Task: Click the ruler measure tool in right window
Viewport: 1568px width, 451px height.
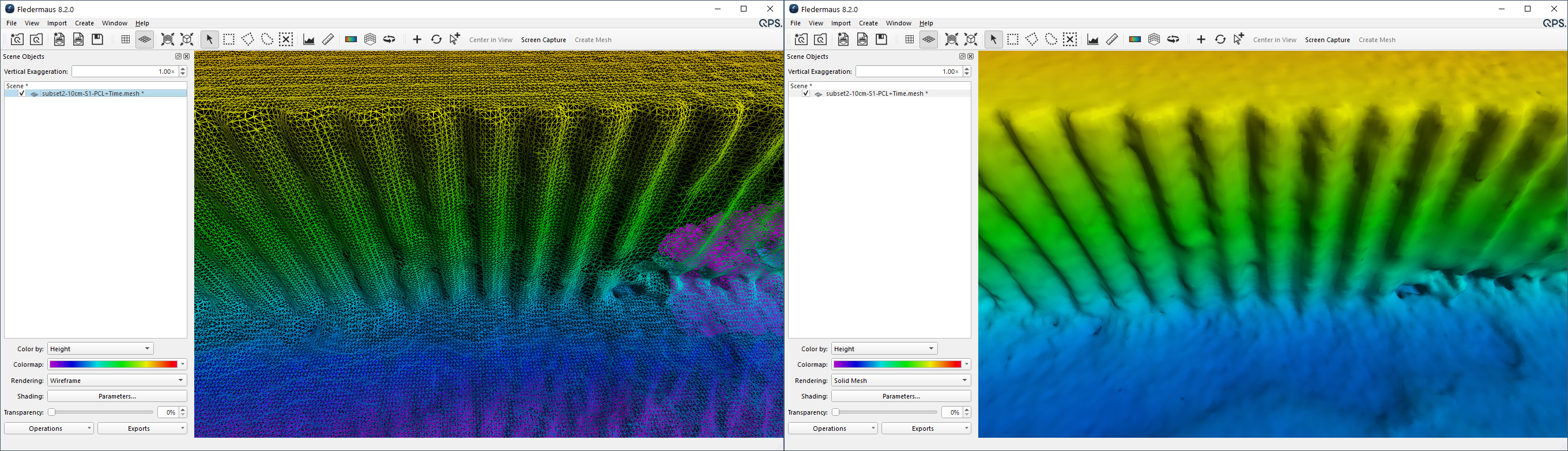Action: point(1112,40)
